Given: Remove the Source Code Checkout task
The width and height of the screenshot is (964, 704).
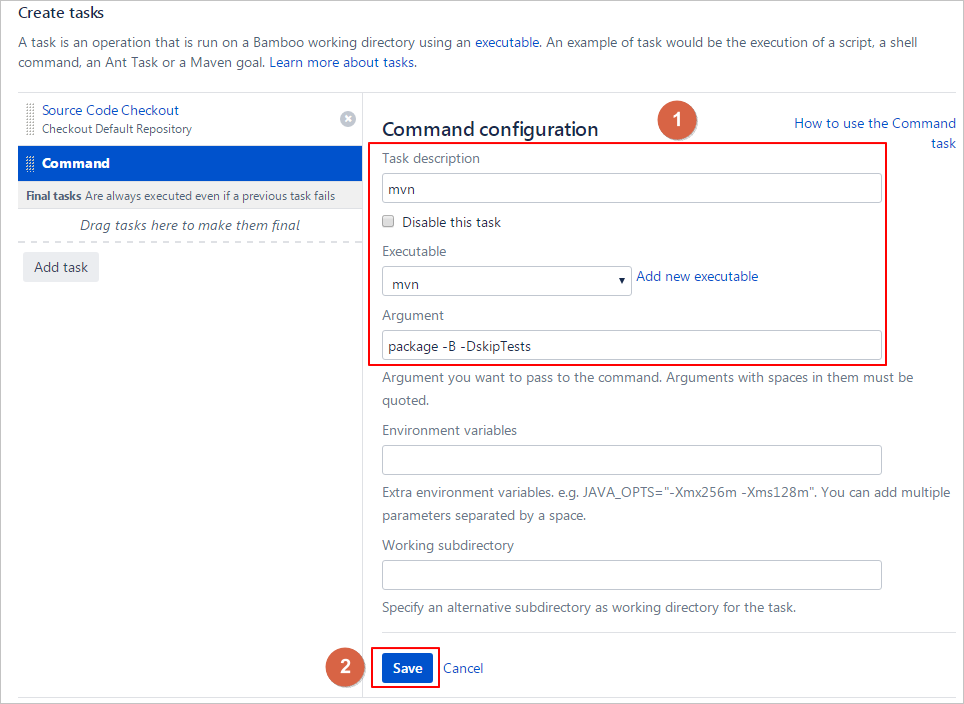Looking at the screenshot, I should point(348,119).
